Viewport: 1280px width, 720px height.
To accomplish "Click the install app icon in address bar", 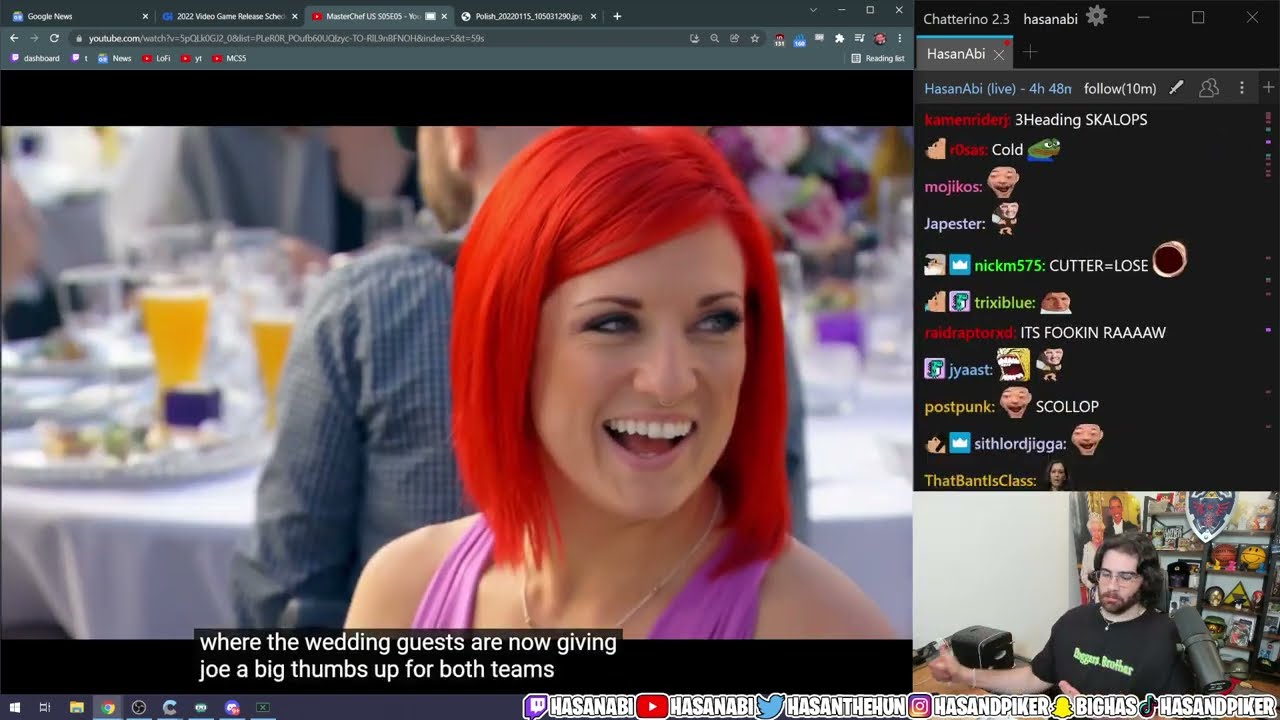I will click(694, 38).
